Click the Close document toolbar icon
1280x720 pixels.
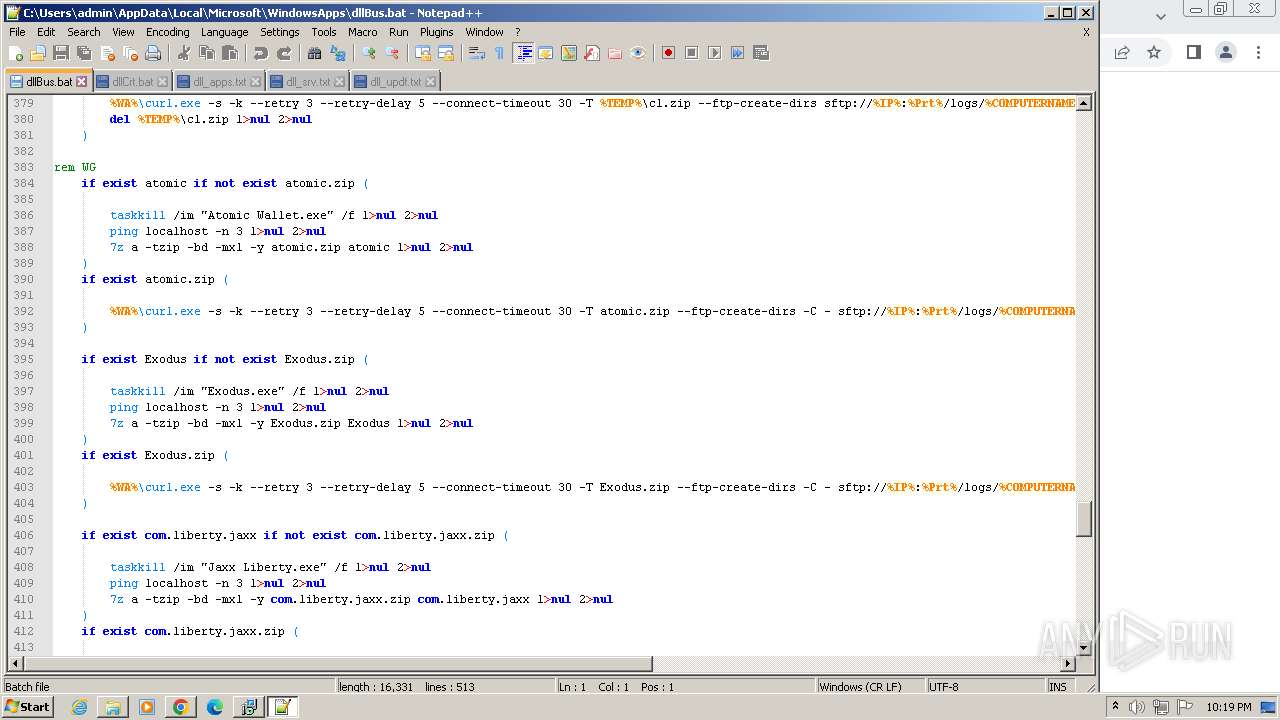(107, 53)
